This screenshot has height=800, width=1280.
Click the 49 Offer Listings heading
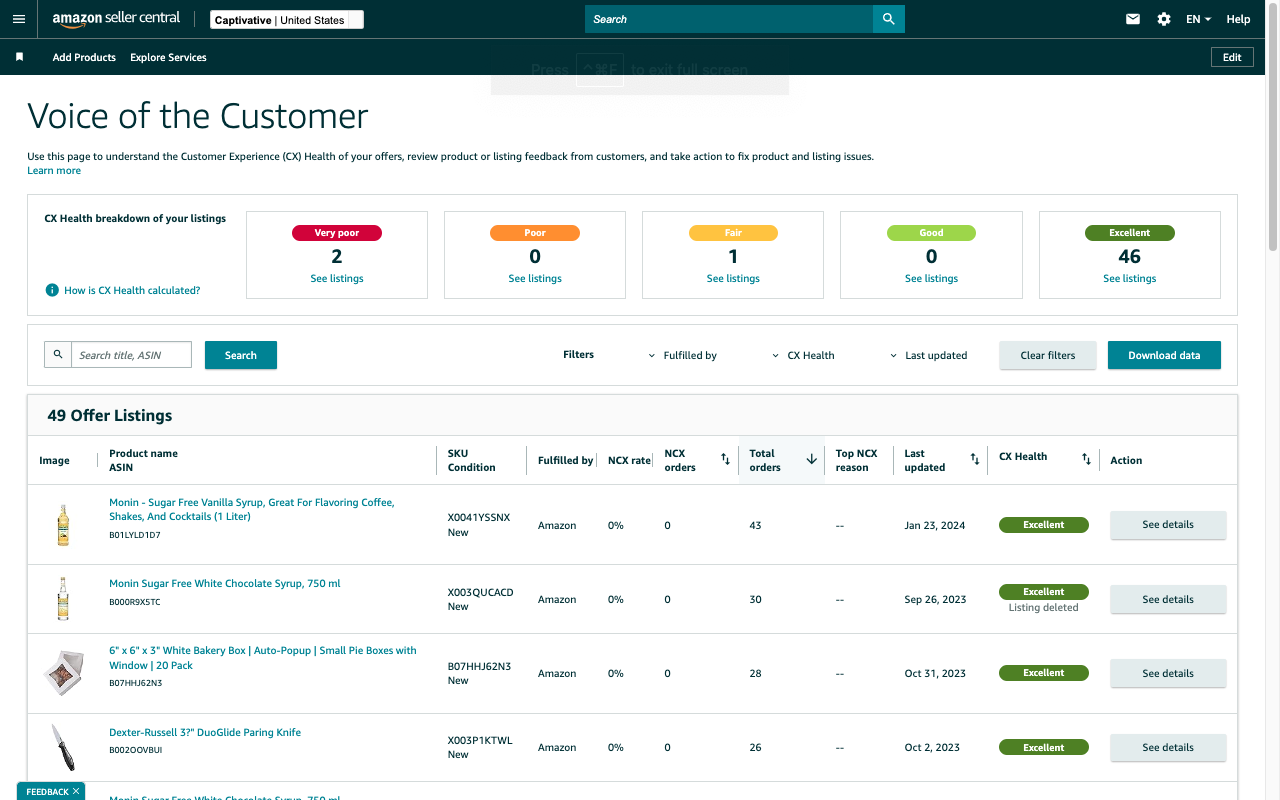click(110, 415)
